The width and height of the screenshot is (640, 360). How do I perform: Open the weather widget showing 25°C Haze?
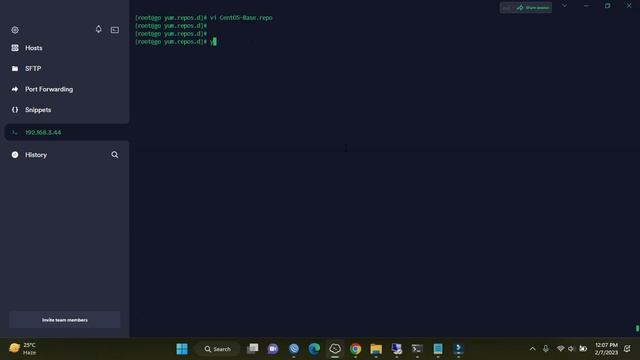click(23, 349)
